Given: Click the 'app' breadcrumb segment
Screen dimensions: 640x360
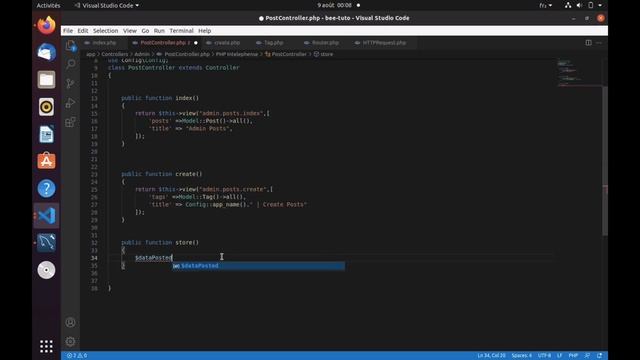Looking at the screenshot, I should (90, 54).
